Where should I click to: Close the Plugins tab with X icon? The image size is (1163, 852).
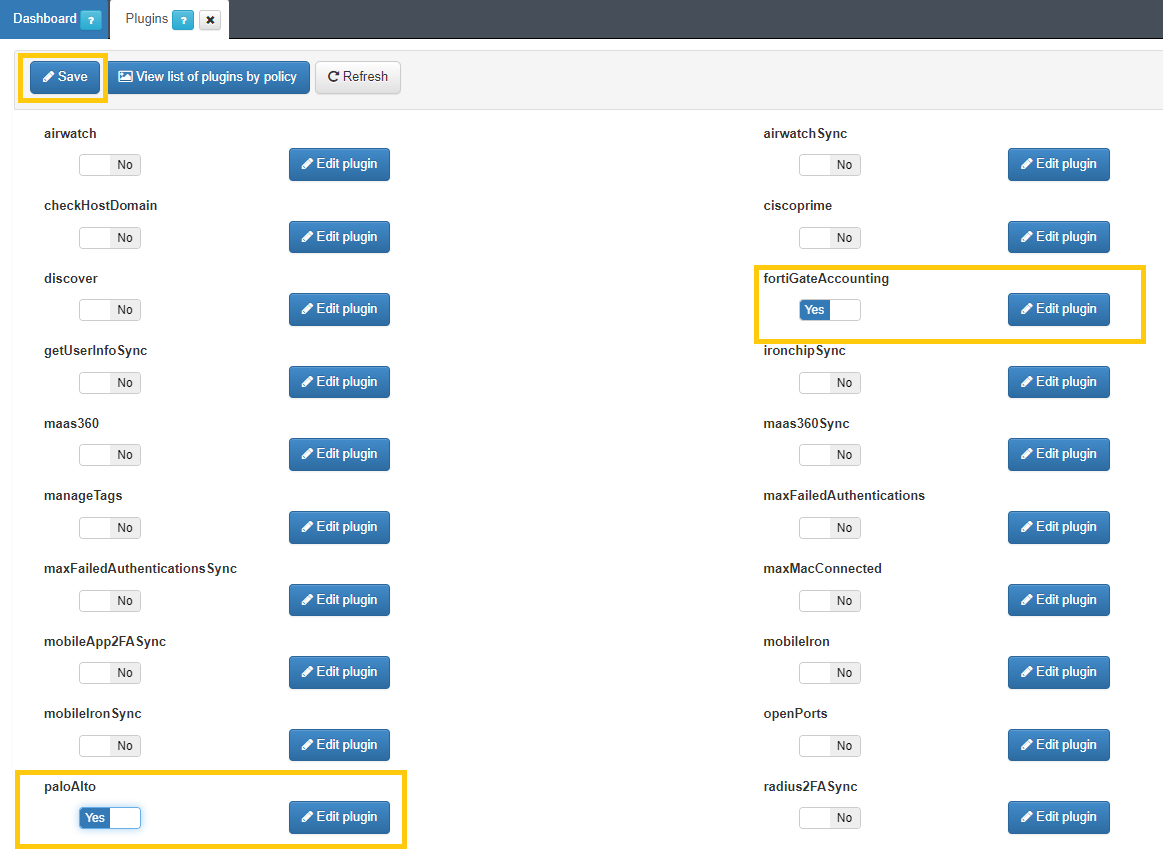[210, 20]
